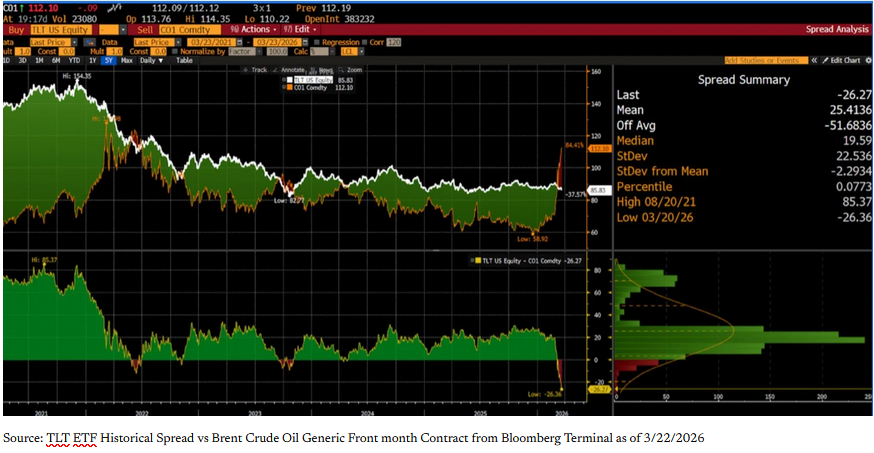Viewport: 874px width, 453px height.
Task: Select the Annotate drawing tool
Action: 289,70
